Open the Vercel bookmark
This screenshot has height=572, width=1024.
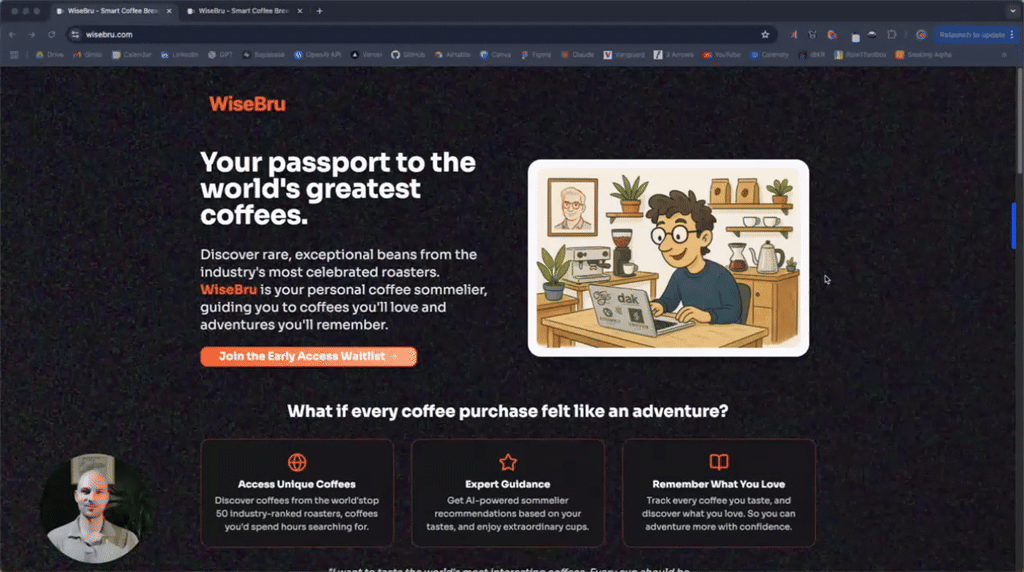[366, 55]
